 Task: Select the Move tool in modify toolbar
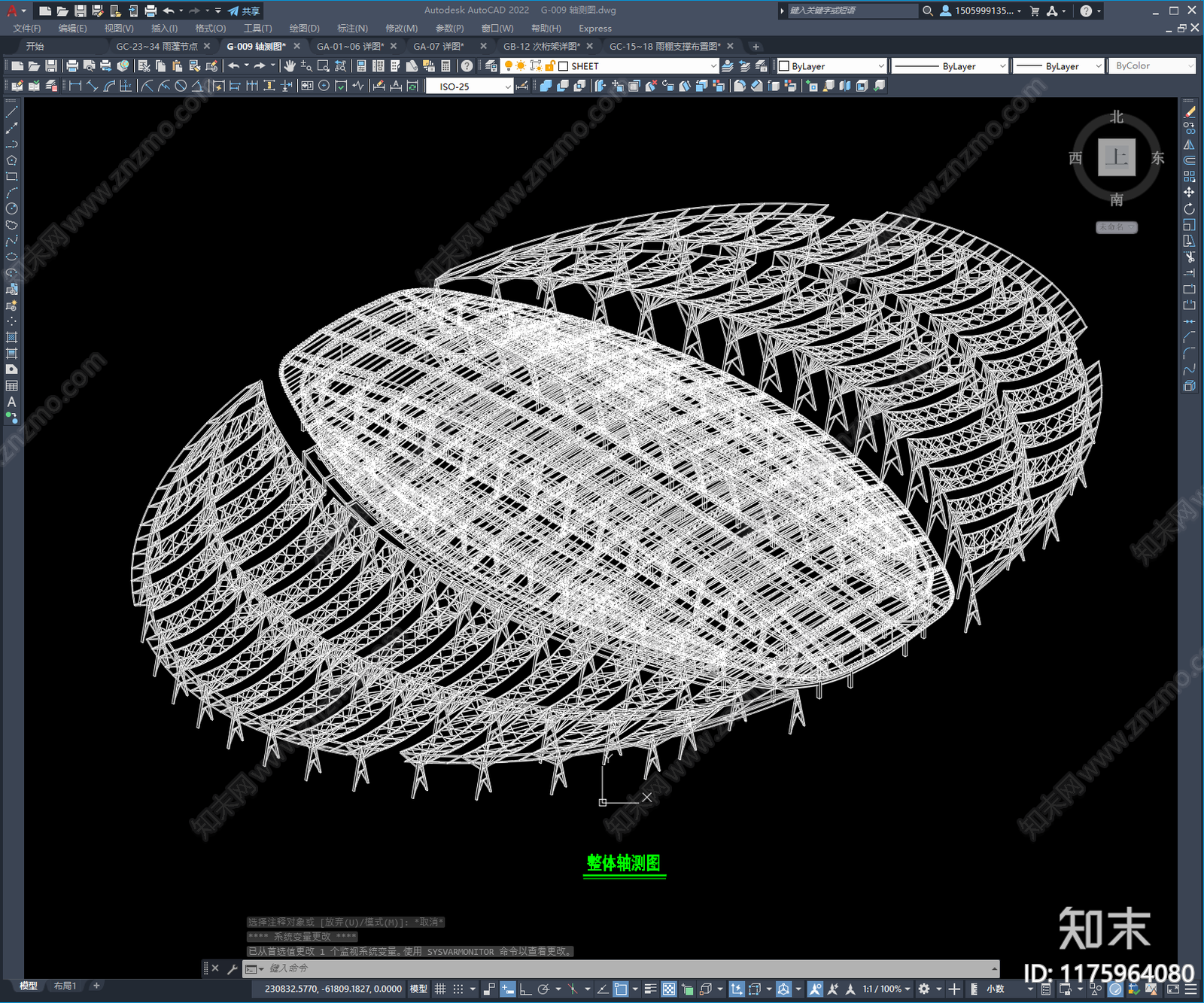coord(1189,192)
